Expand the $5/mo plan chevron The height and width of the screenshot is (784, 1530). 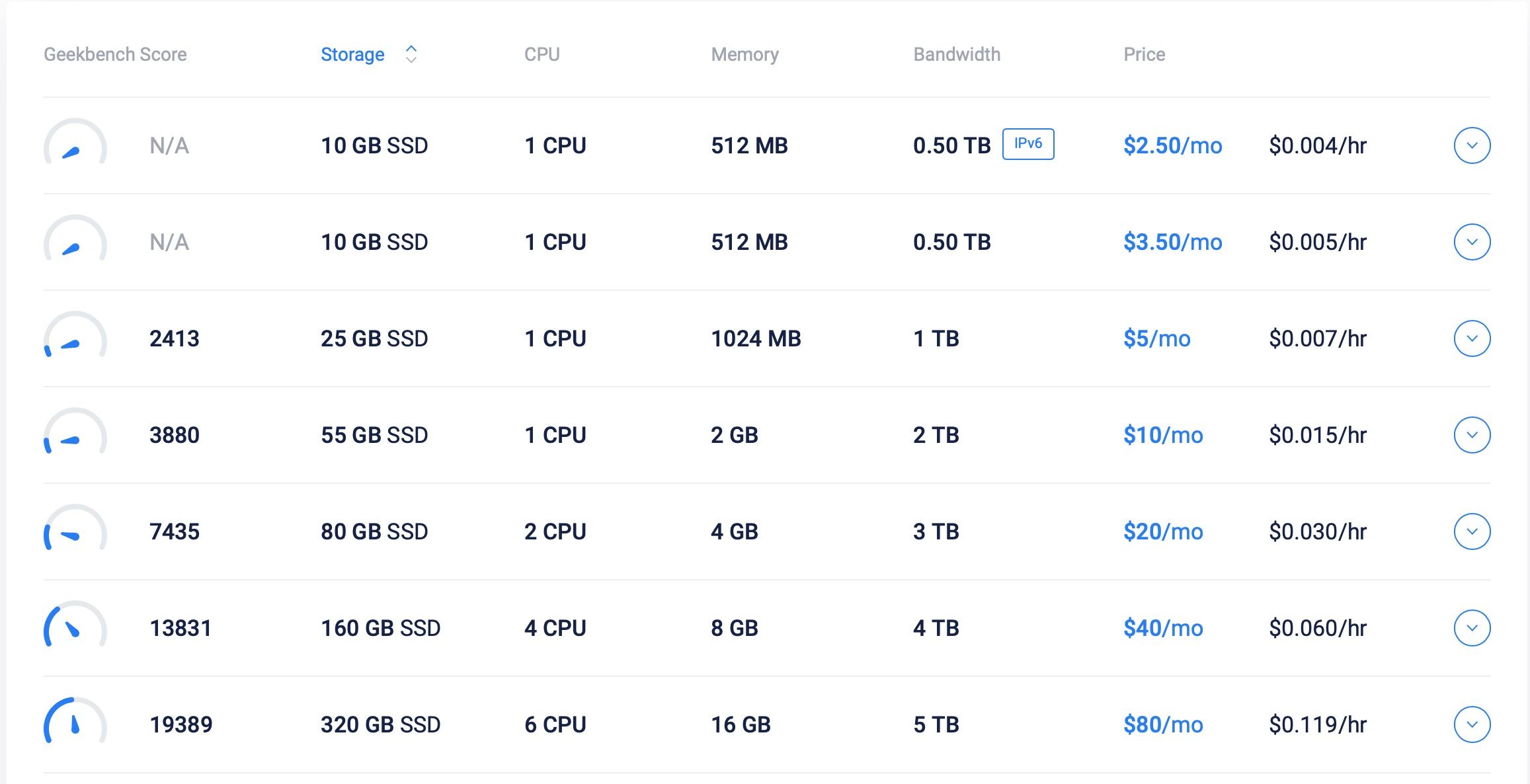pyautogui.click(x=1472, y=338)
